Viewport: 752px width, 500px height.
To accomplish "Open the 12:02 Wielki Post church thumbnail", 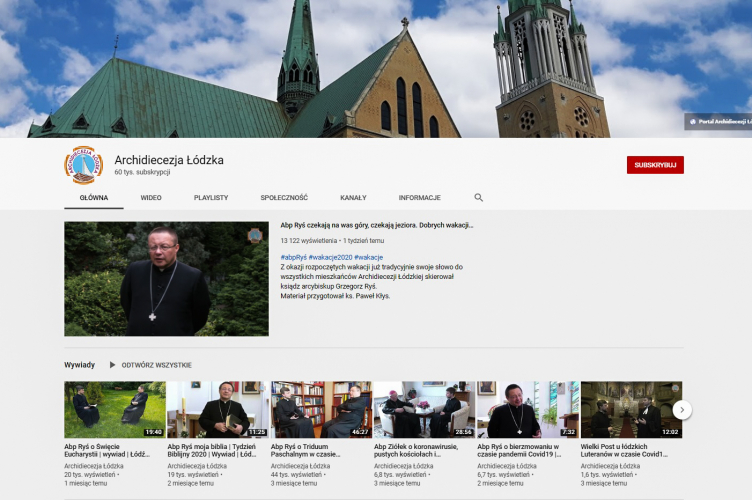I will coord(631,409).
